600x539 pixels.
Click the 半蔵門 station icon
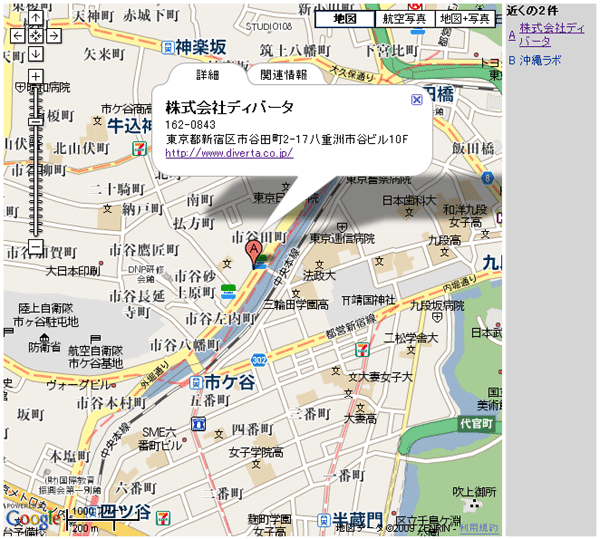[x=324, y=520]
